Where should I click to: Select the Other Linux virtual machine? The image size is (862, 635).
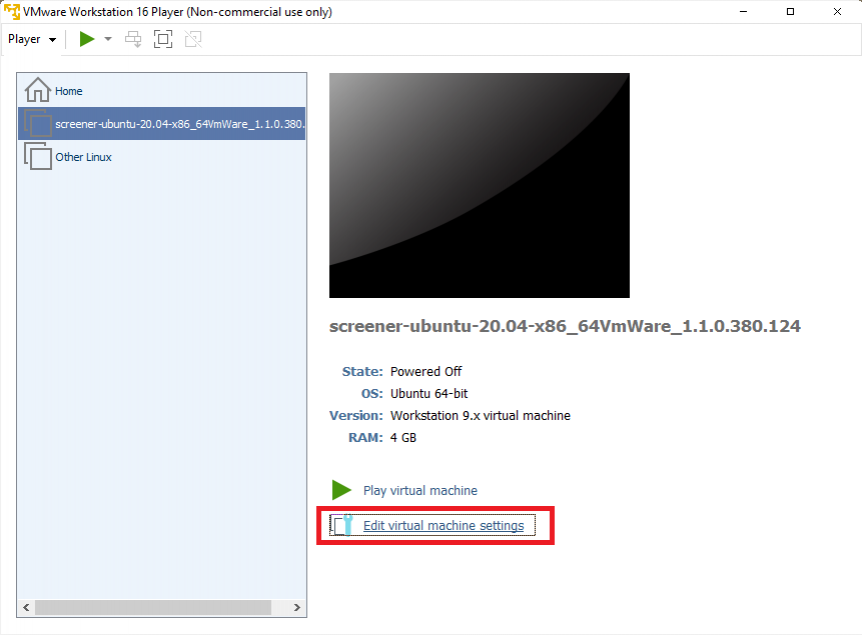pyautogui.click(x=83, y=157)
